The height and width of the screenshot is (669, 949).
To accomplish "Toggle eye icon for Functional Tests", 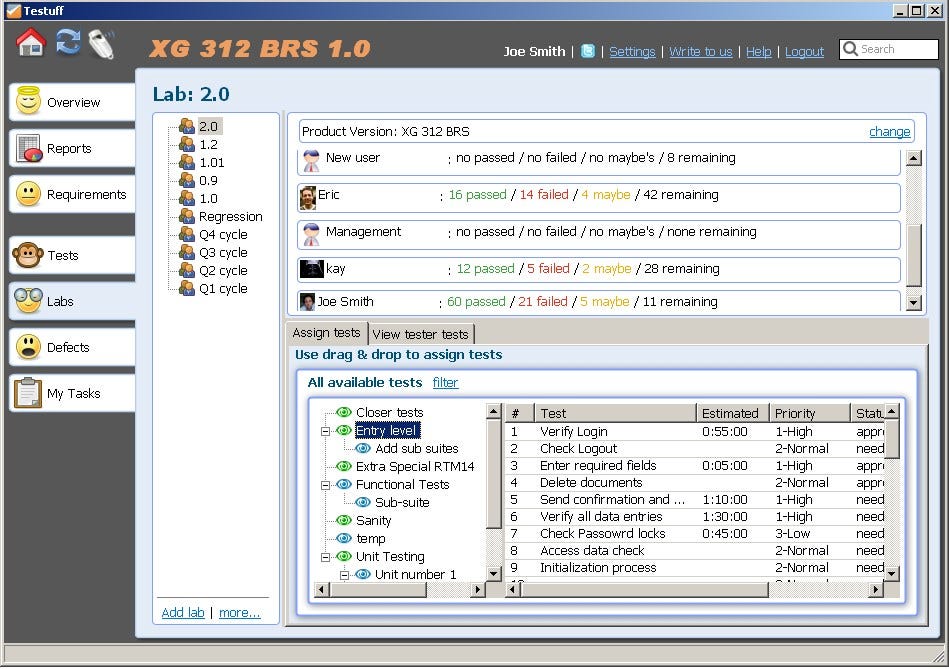I will click(x=344, y=484).
